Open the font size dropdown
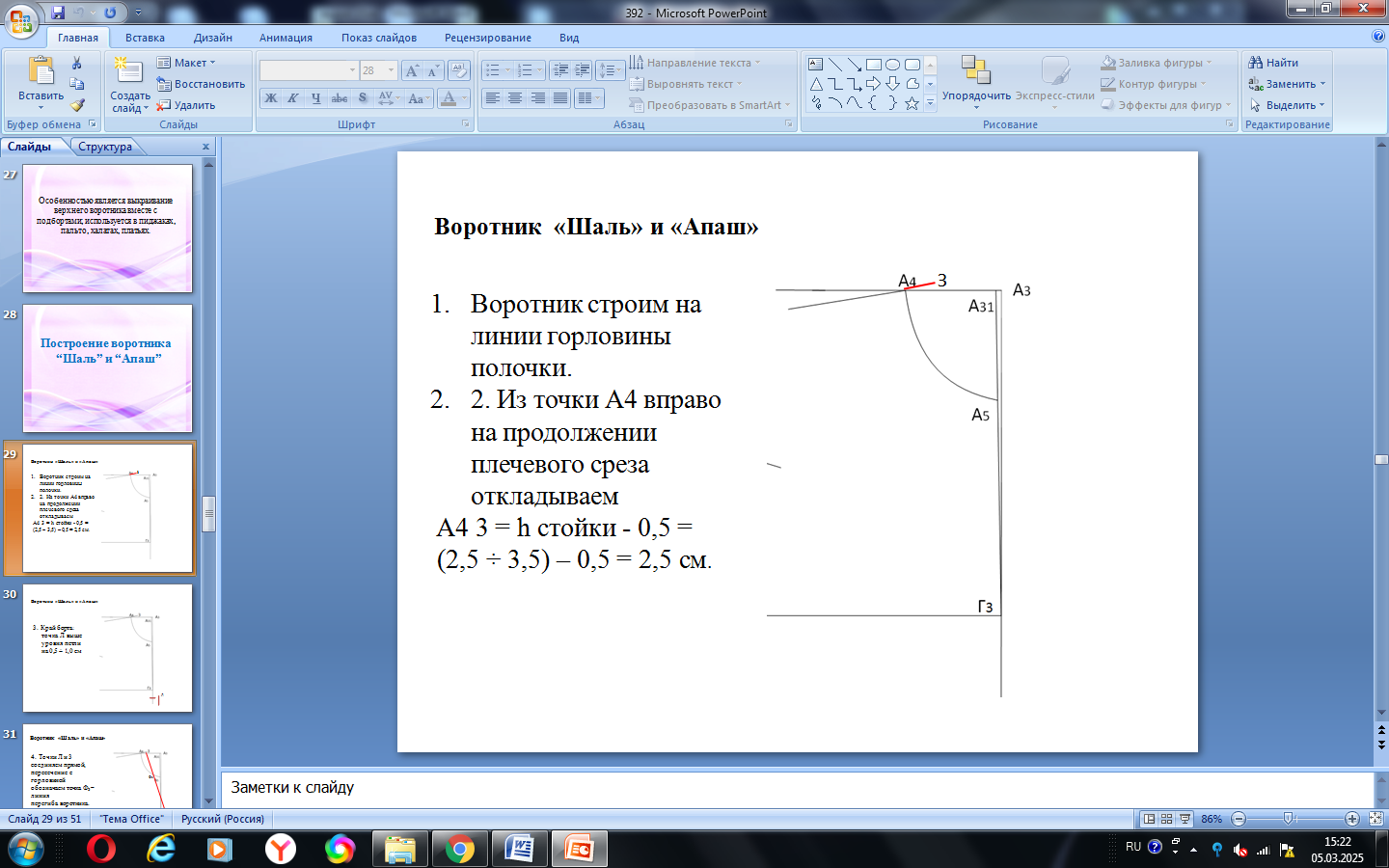The height and width of the screenshot is (868, 1389). (x=391, y=70)
